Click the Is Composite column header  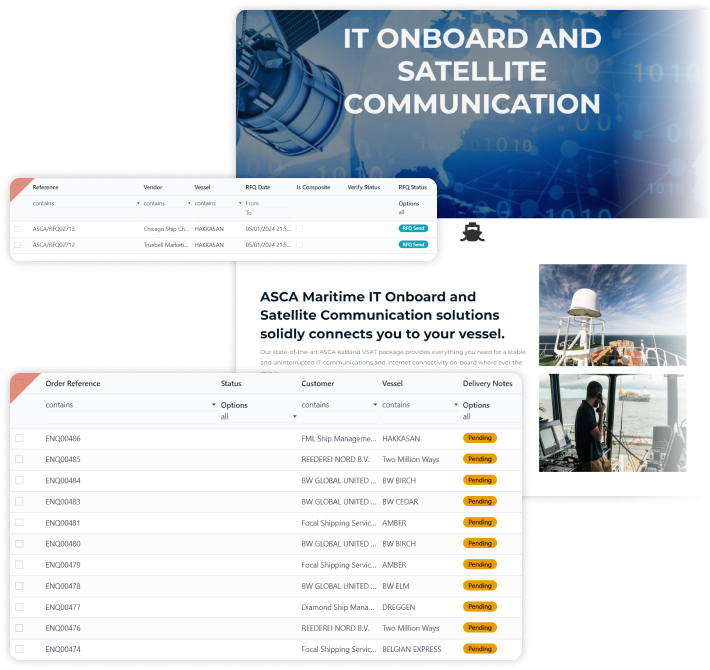click(x=313, y=187)
